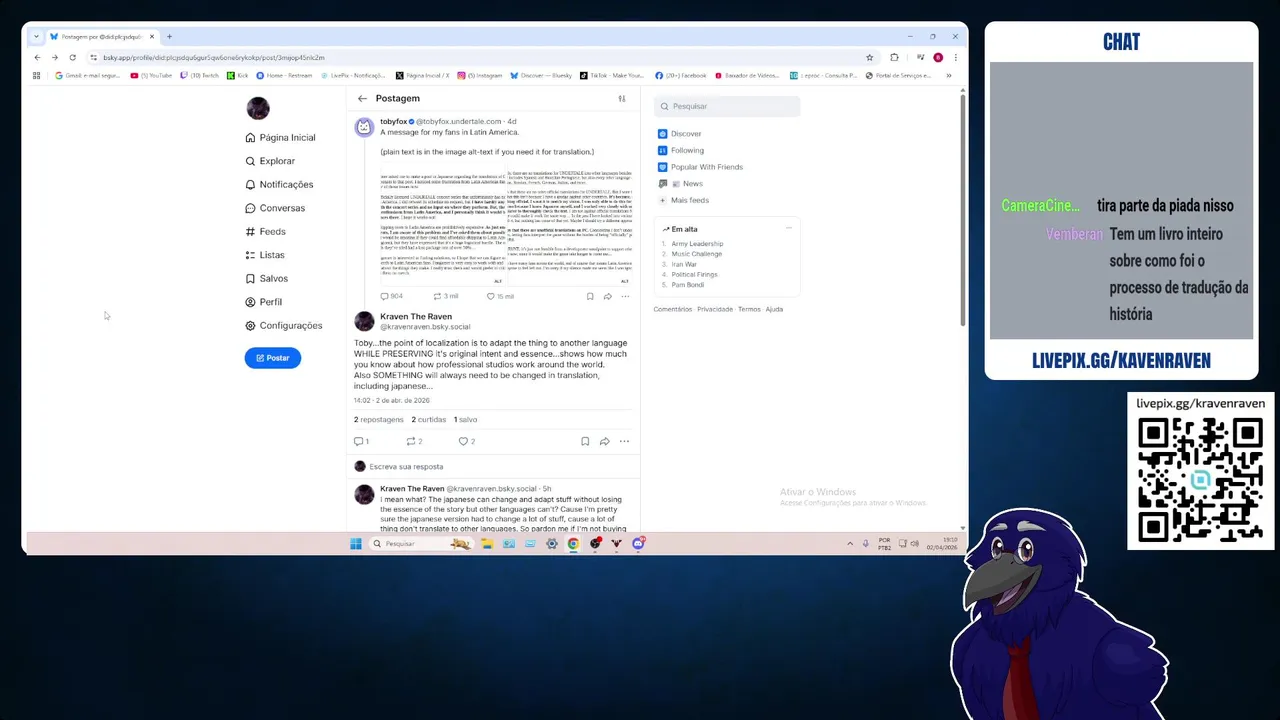1280x720 pixels.
Task: Open Perfil in the sidebar
Action: [x=263, y=302]
